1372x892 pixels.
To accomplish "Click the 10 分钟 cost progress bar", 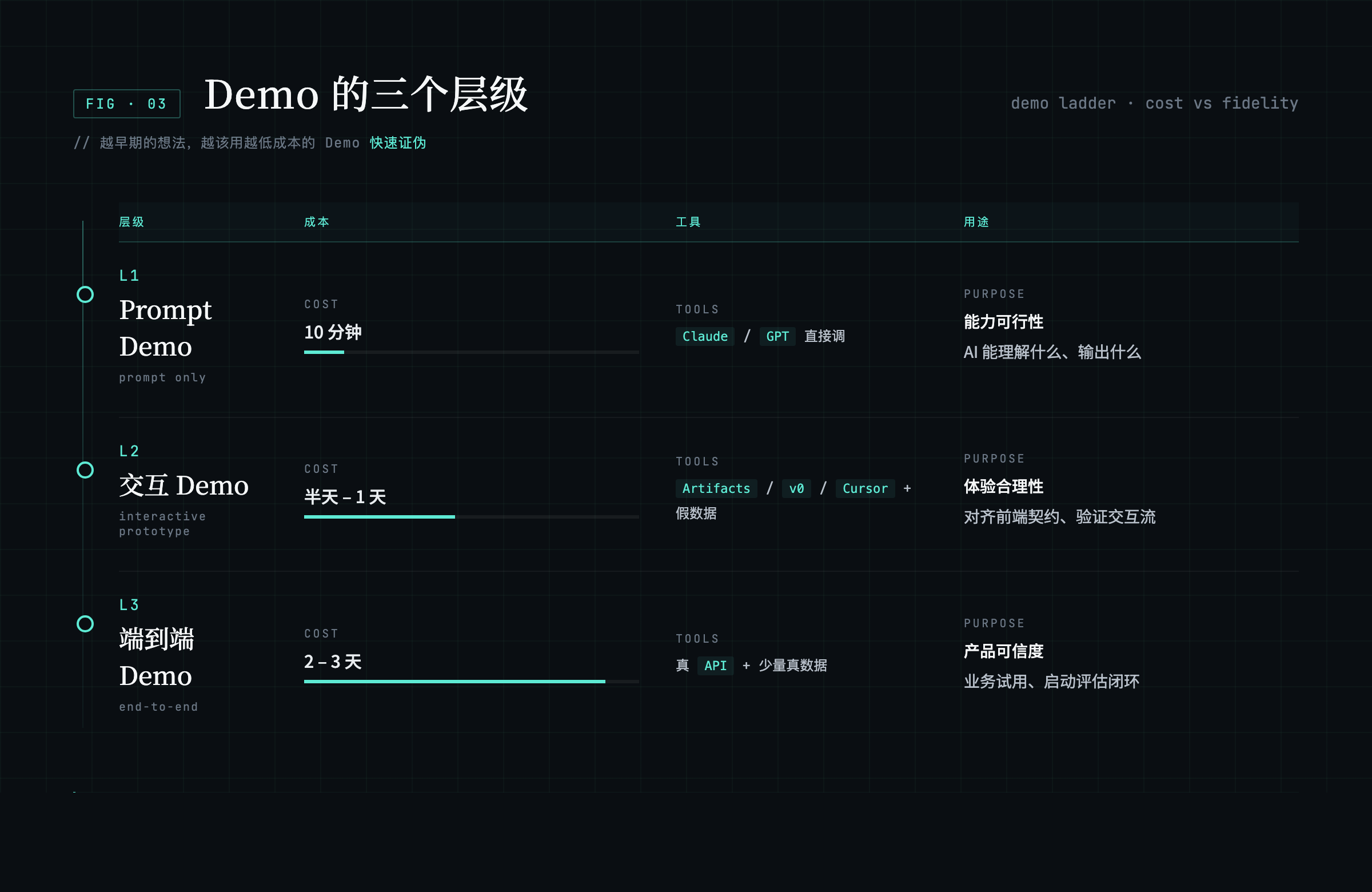I will pyautogui.click(x=471, y=352).
